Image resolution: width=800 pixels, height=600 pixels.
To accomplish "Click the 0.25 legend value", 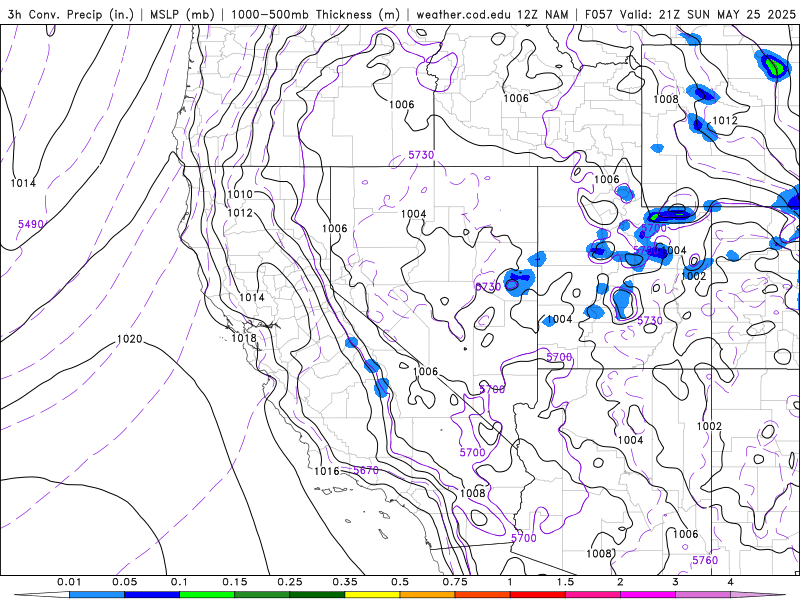I will click(x=290, y=582).
